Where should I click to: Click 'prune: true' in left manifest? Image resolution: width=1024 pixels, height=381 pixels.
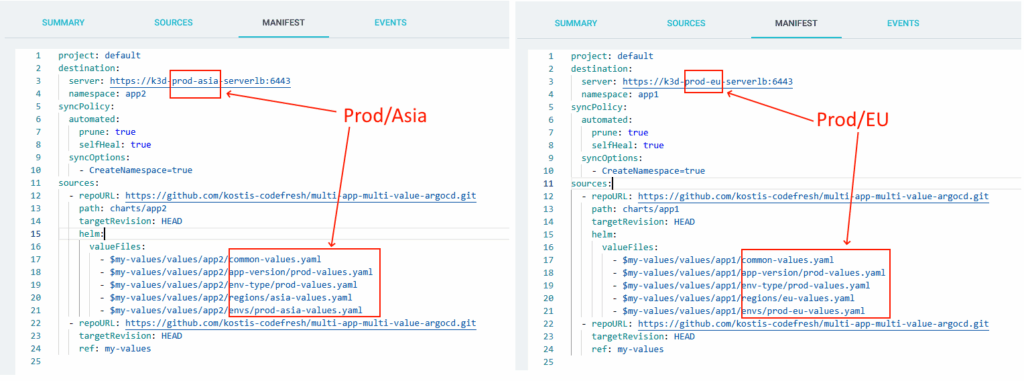point(107,132)
